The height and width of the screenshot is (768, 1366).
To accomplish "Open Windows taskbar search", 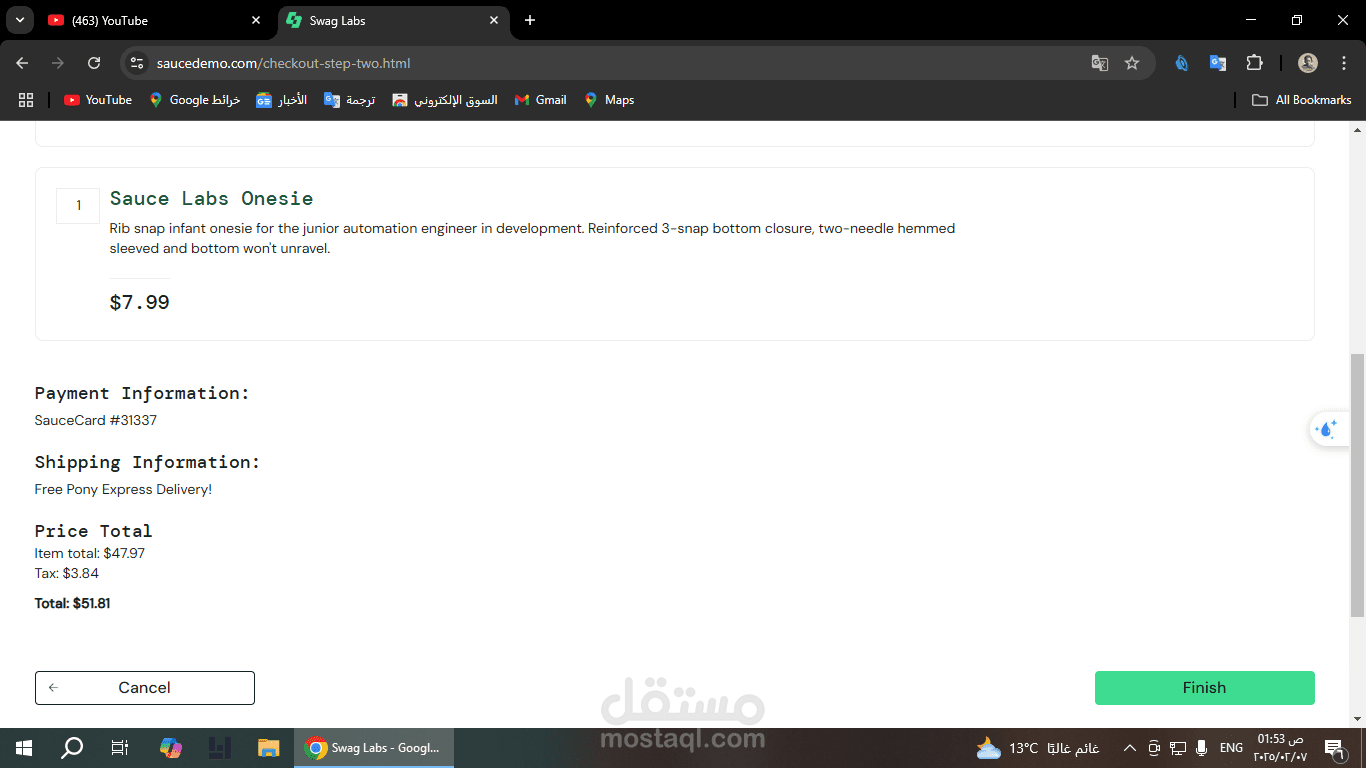I will click(x=72, y=748).
